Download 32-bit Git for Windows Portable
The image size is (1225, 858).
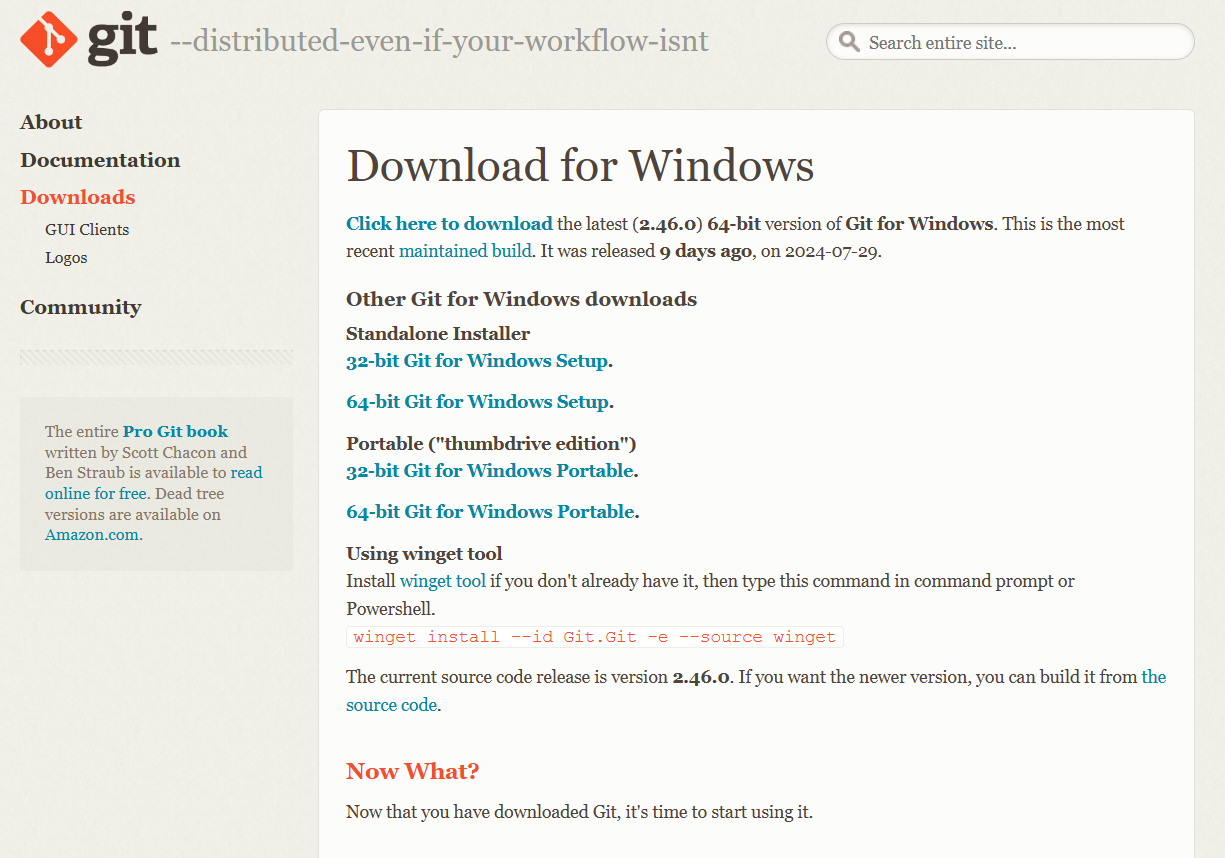tap(490, 471)
